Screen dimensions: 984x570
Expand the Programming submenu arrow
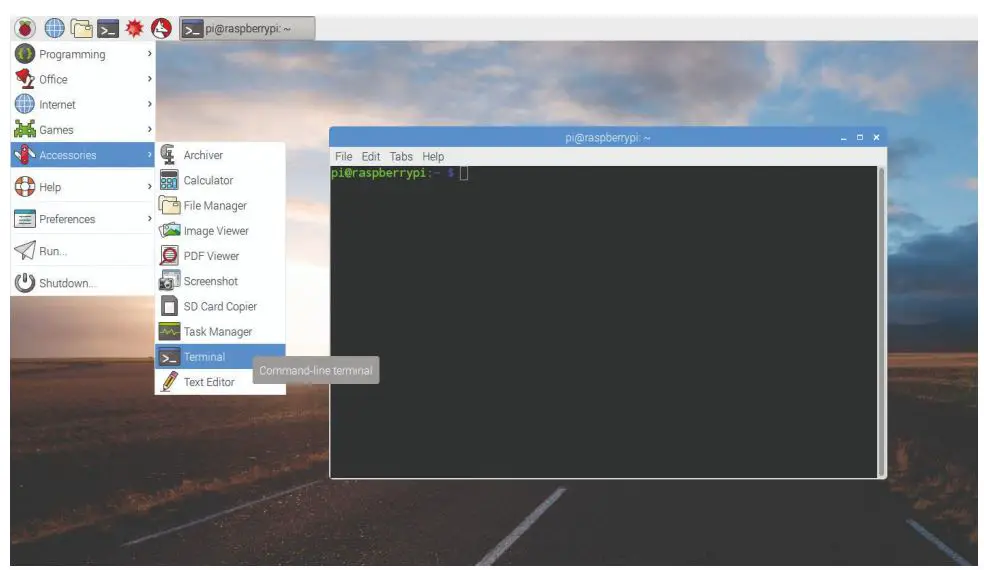[x=149, y=54]
